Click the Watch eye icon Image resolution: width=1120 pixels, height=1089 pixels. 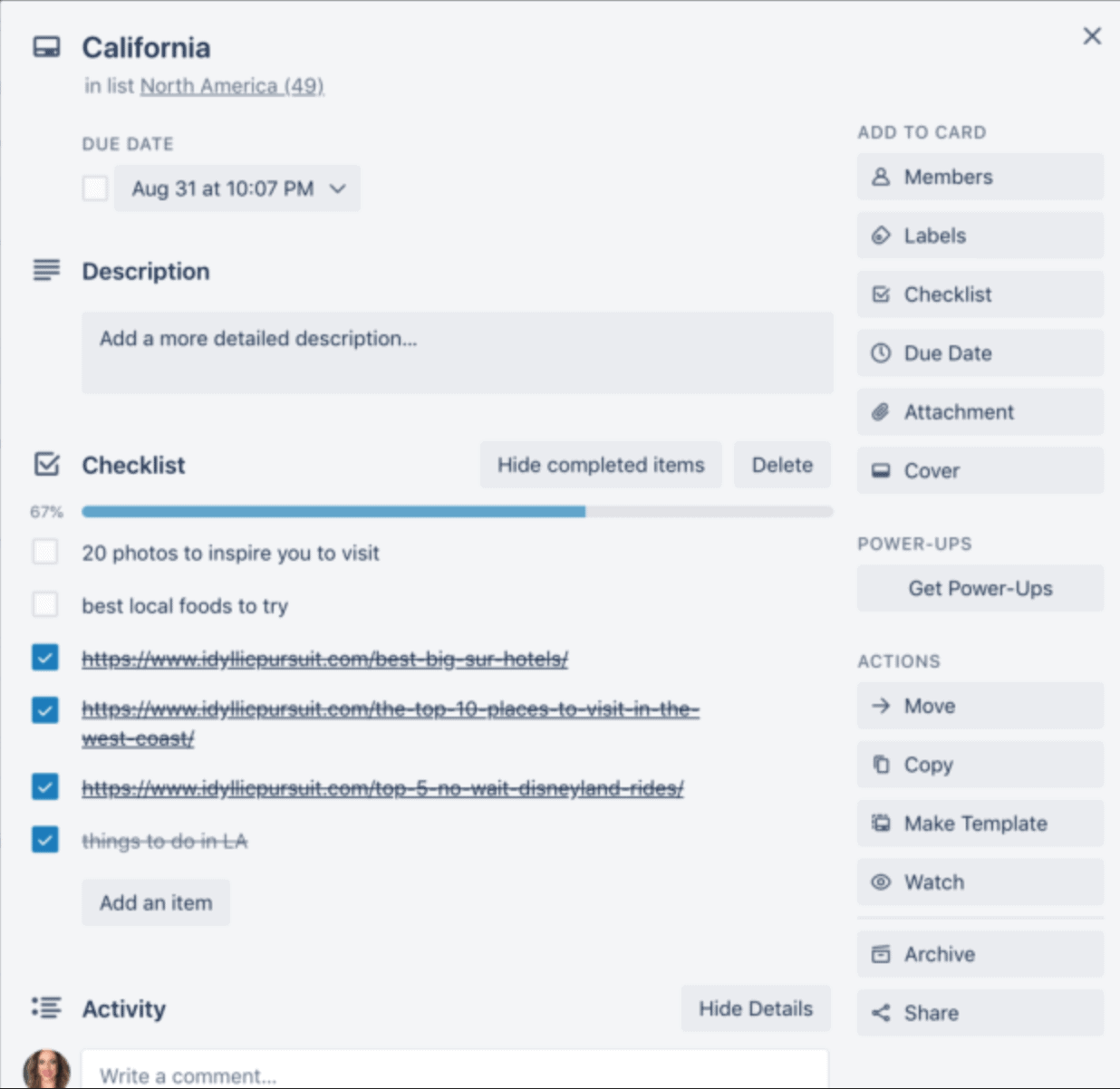880,882
